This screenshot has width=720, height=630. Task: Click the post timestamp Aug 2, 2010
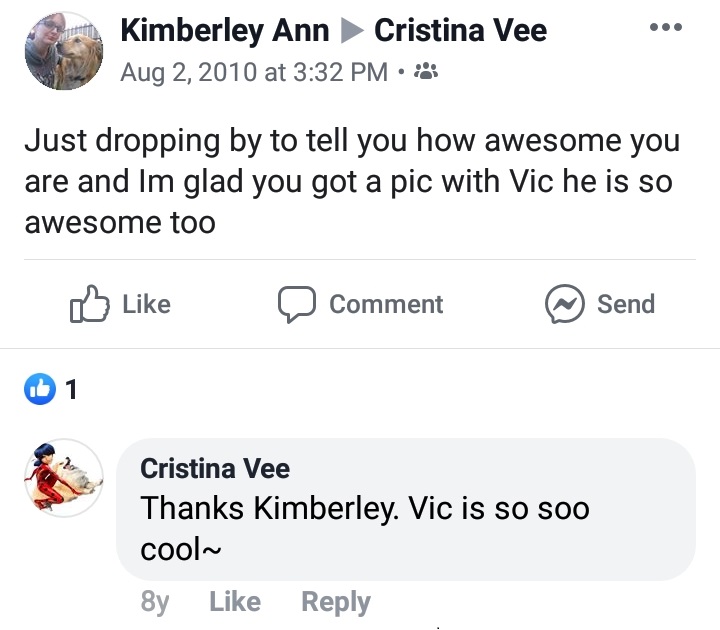pos(254,72)
